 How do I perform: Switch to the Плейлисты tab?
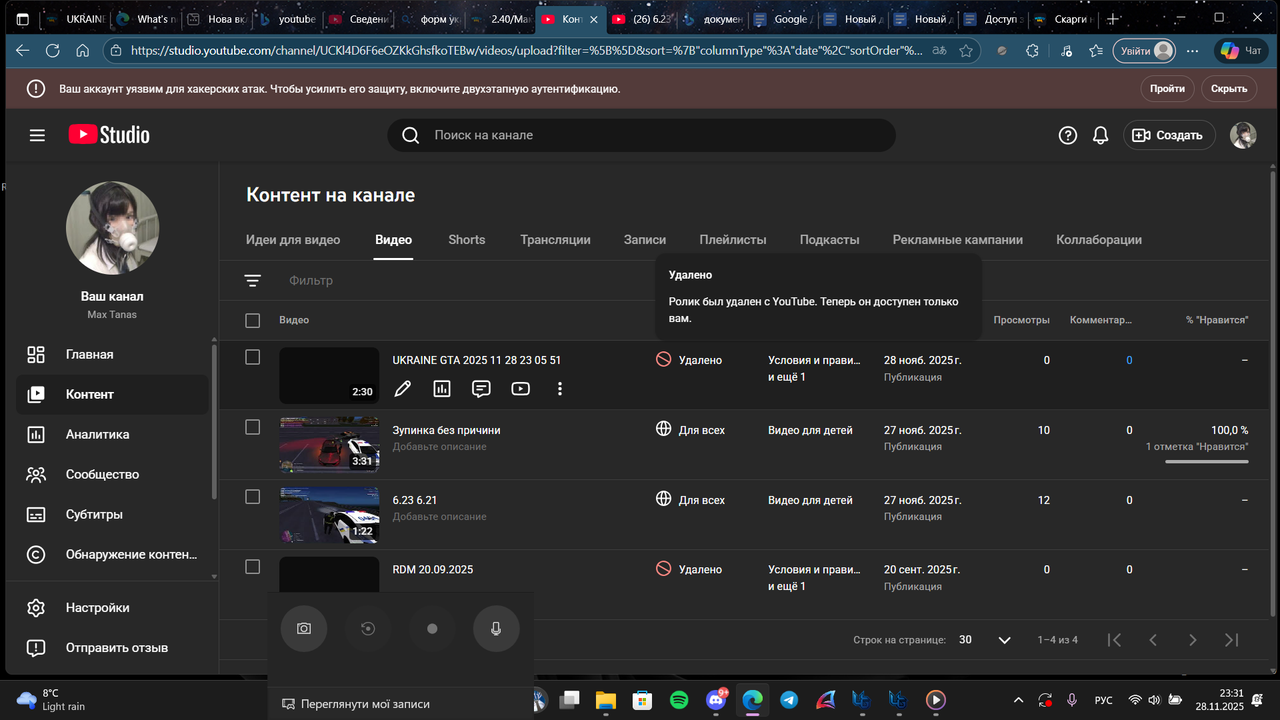point(733,240)
